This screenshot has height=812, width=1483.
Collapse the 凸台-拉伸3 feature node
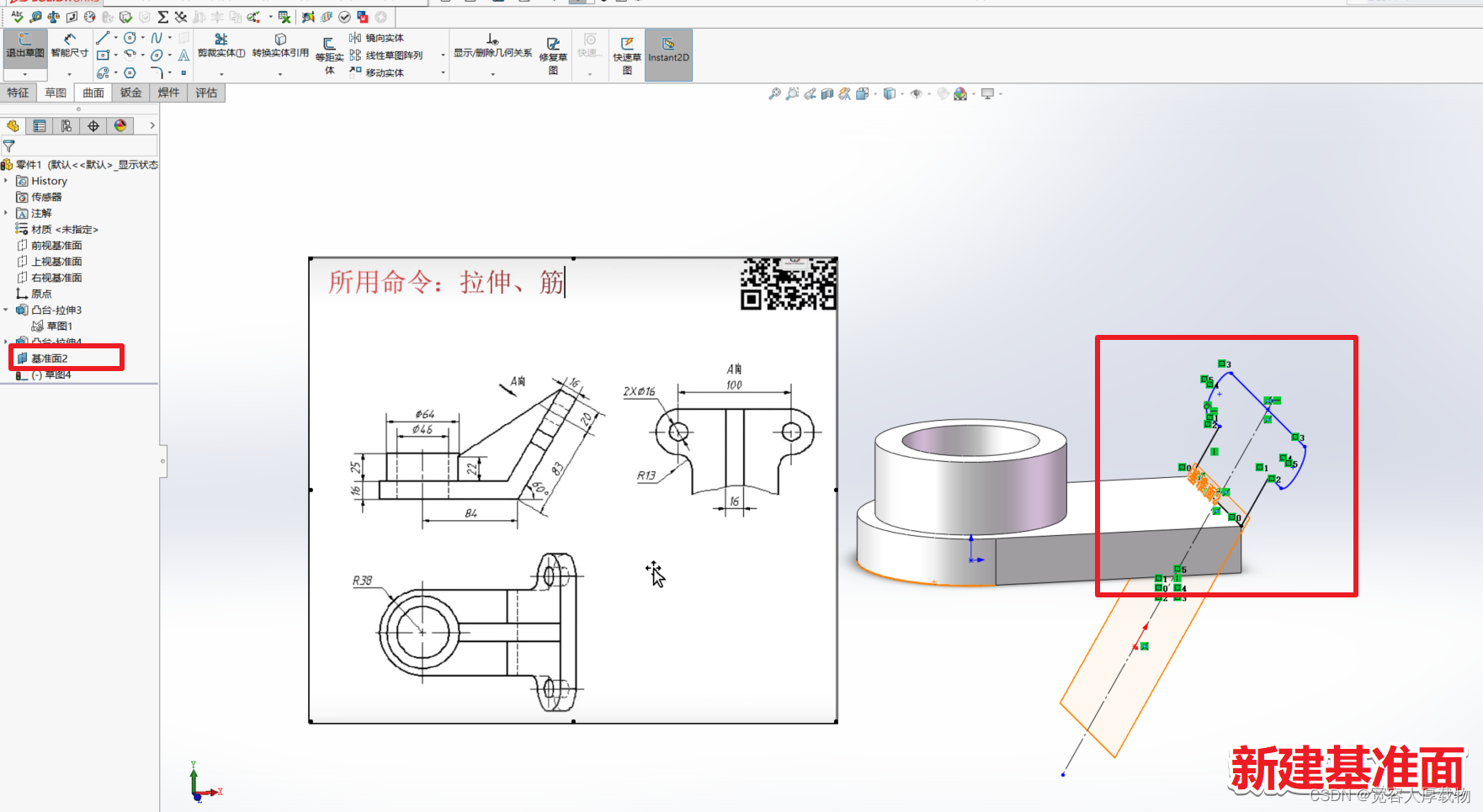(x=6, y=310)
